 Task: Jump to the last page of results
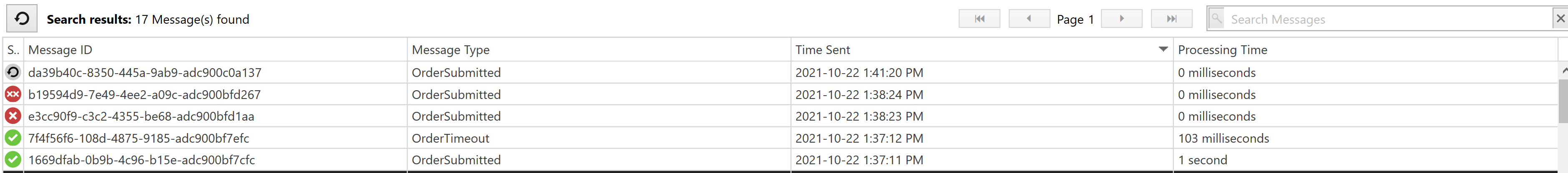click(x=1172, y=19)
